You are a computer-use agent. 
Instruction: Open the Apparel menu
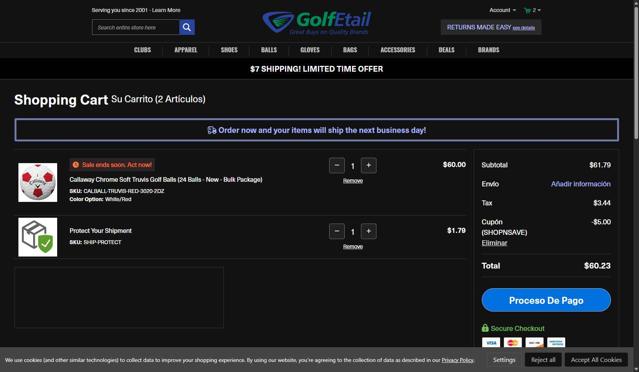point(185,50)
